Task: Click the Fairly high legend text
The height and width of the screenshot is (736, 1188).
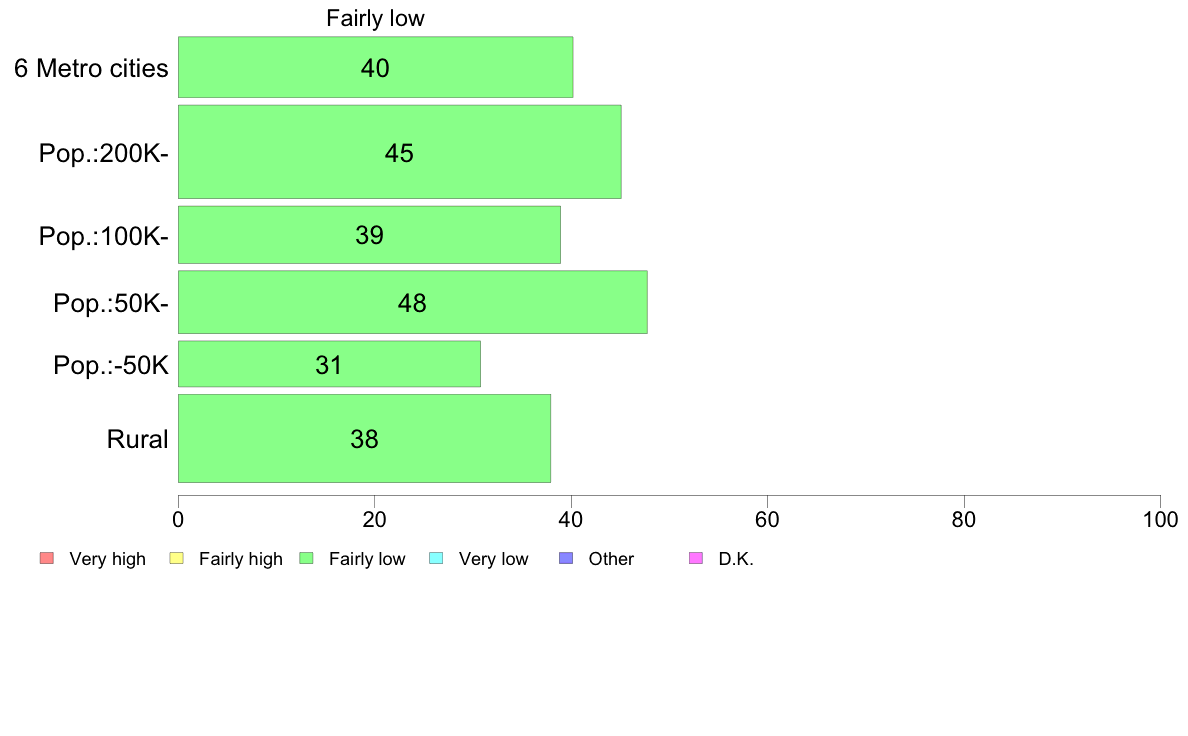Action: tap(241, 559)
